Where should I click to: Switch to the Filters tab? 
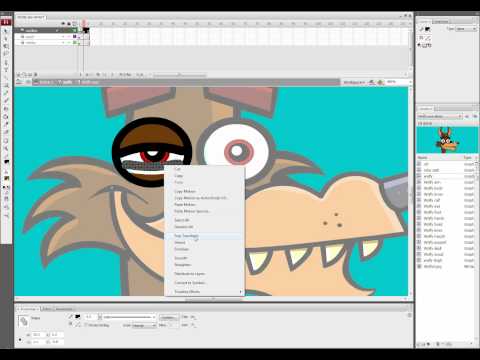click(47, 309)
